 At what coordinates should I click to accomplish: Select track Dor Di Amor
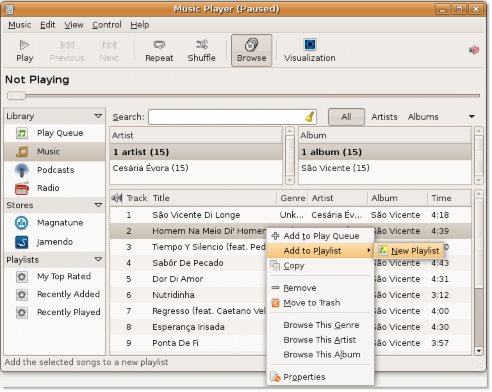[188, 279]
